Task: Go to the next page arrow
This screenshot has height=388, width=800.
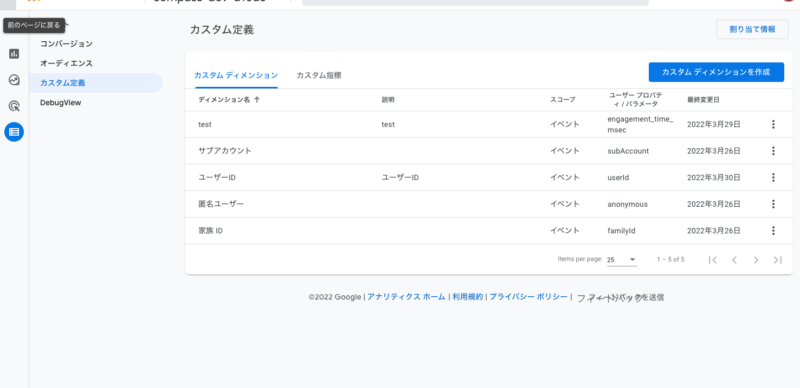Action: (x=756, y=260)
